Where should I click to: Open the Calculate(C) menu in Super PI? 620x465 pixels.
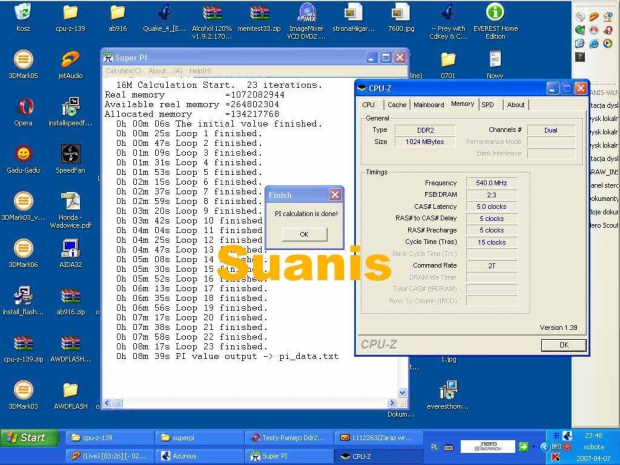click(123, 71)
